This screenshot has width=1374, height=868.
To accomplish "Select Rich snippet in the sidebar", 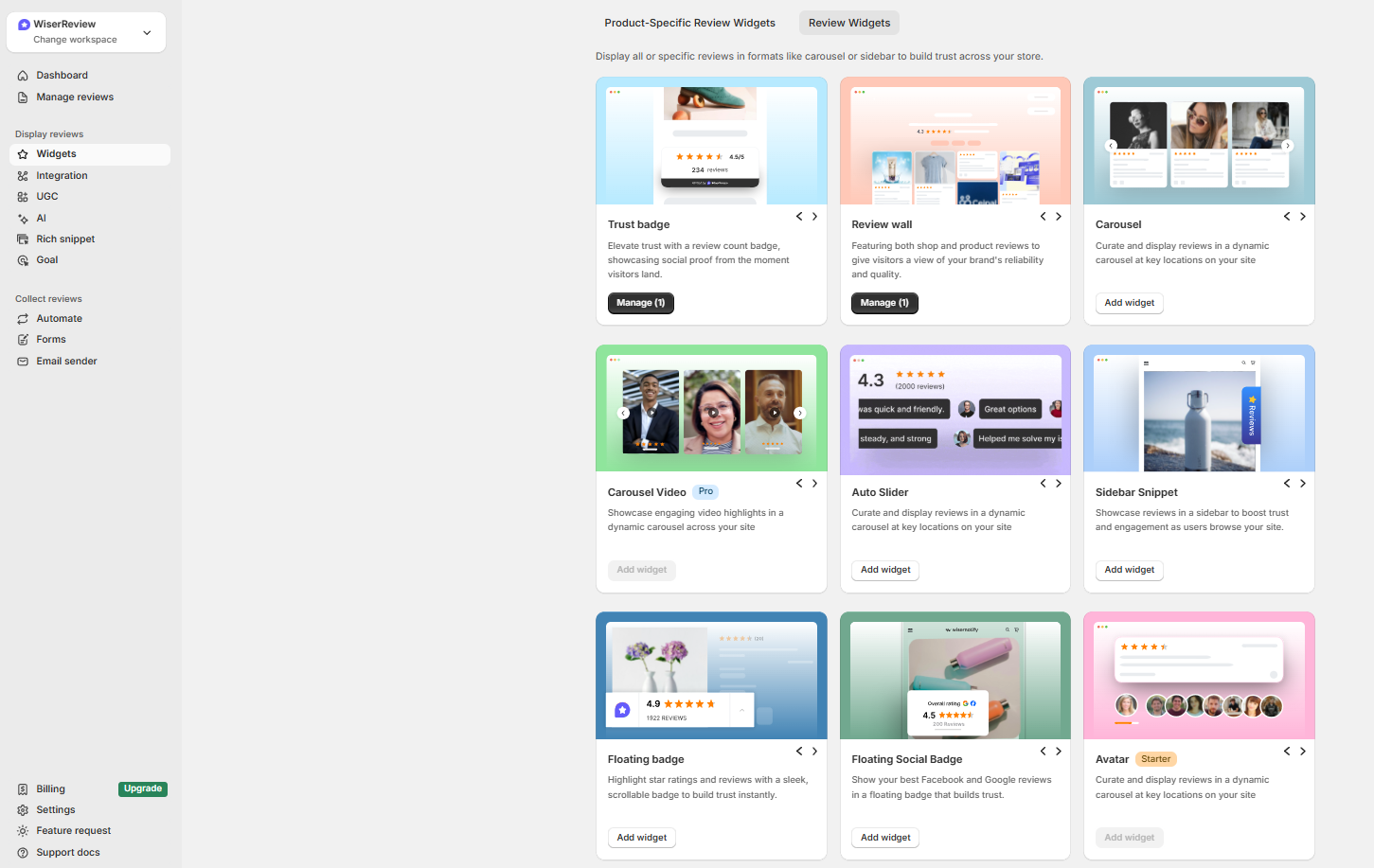I will point(65,239).
